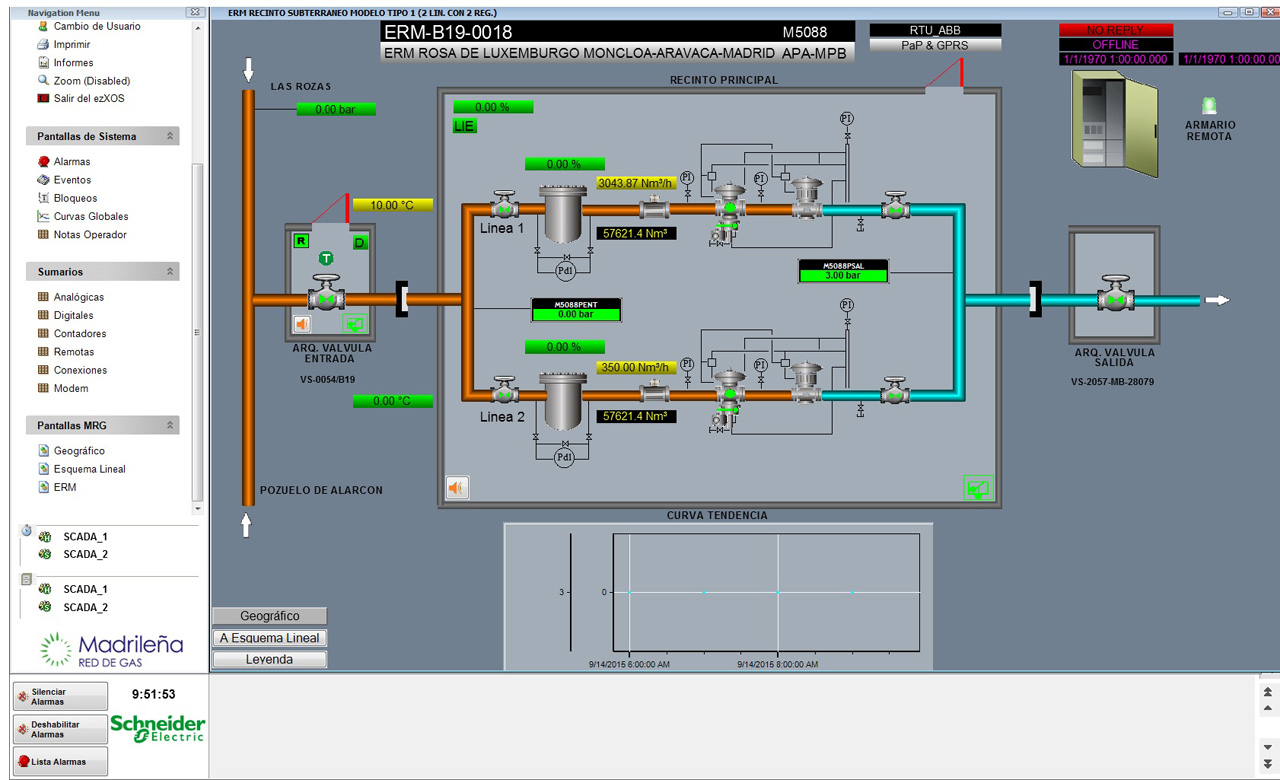Click the Leyenda button

269,660
